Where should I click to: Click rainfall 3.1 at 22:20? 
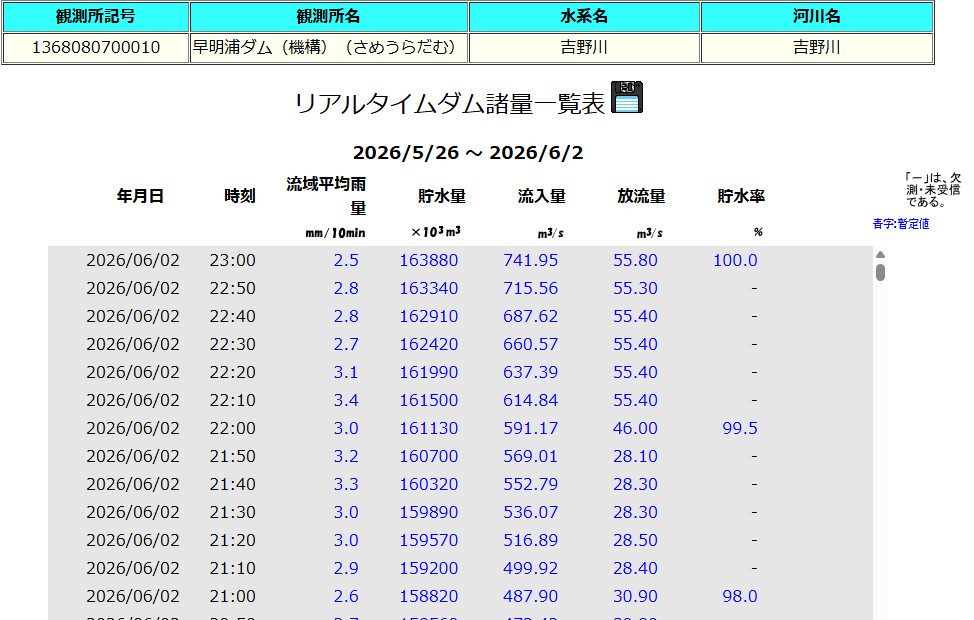tap(346, 372)
